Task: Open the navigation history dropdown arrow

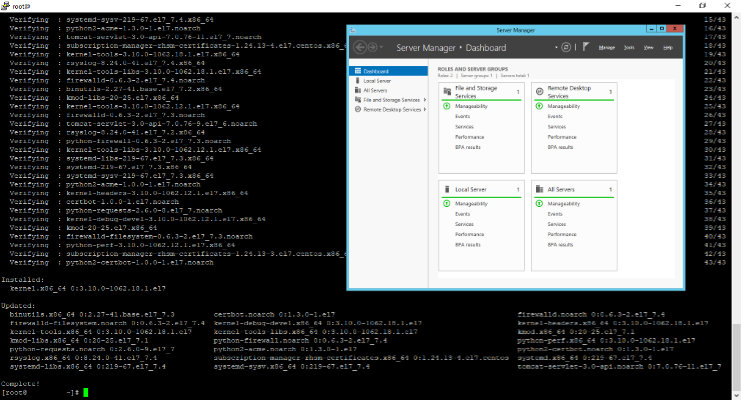Action: pos(380,48)
